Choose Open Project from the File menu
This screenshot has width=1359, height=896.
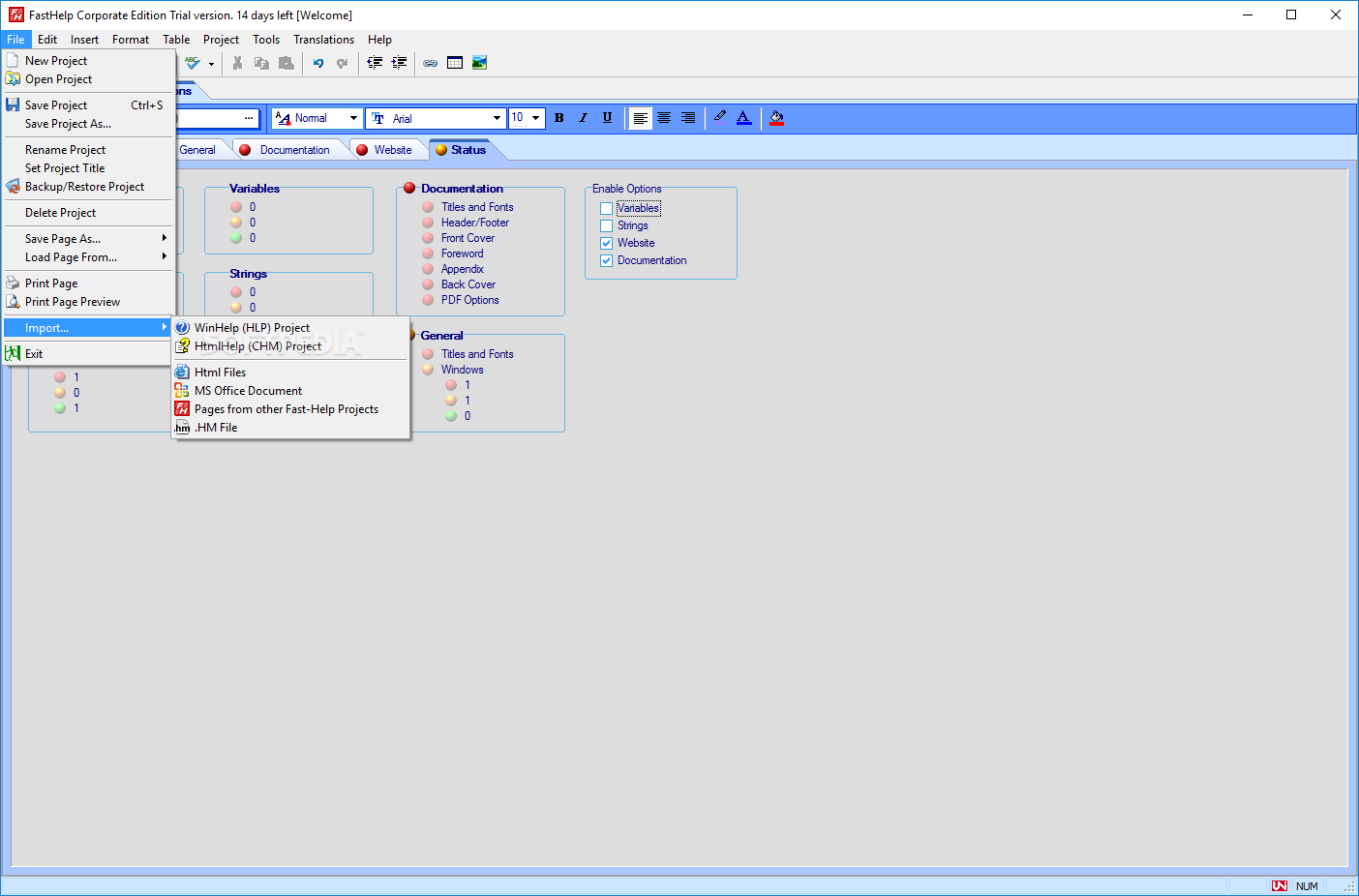click(x=88, y=79)
